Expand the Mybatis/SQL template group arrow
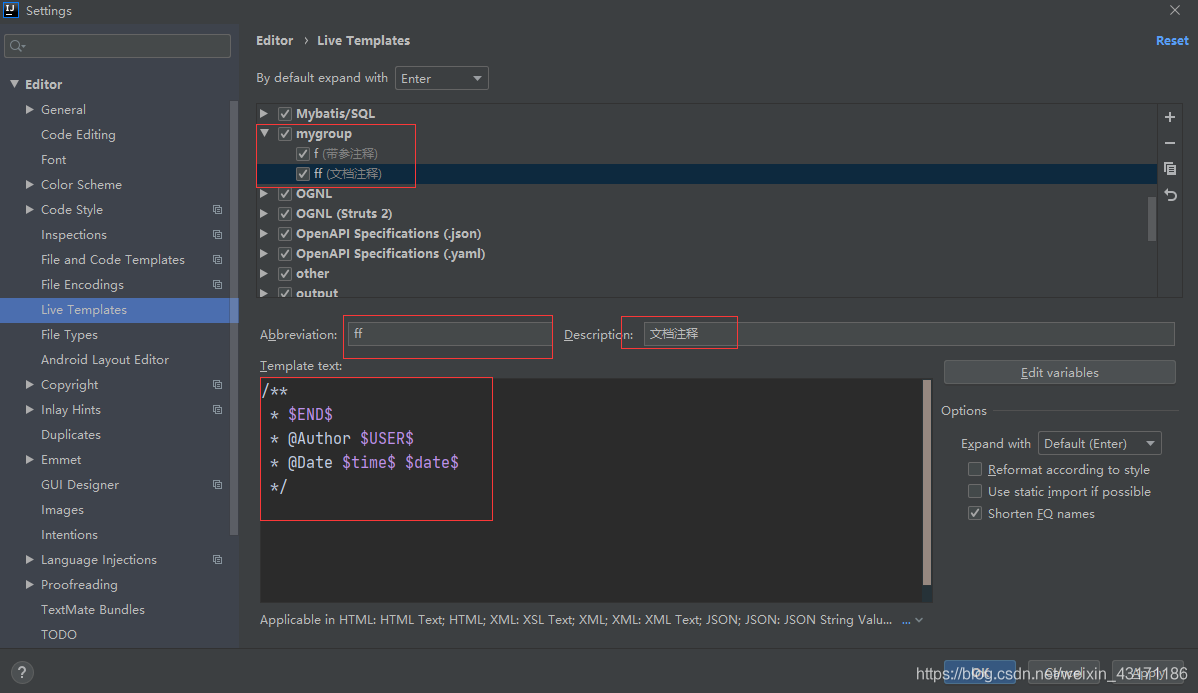This screenshot has height=693, width=1198. (x=264, y=113)
